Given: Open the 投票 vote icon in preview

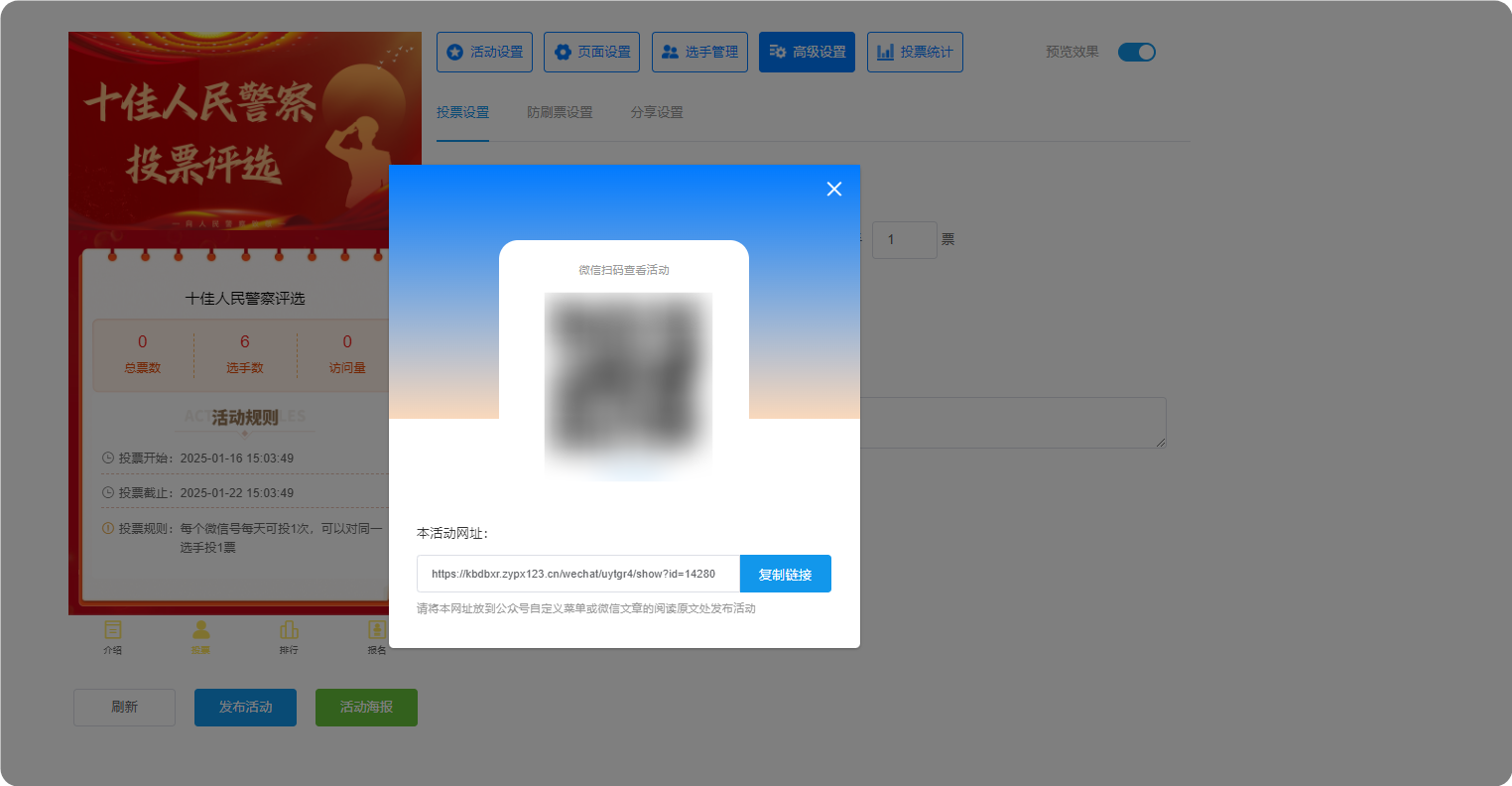Looking at the screenshot, I should pyautogui.click(x=200, y=637).
